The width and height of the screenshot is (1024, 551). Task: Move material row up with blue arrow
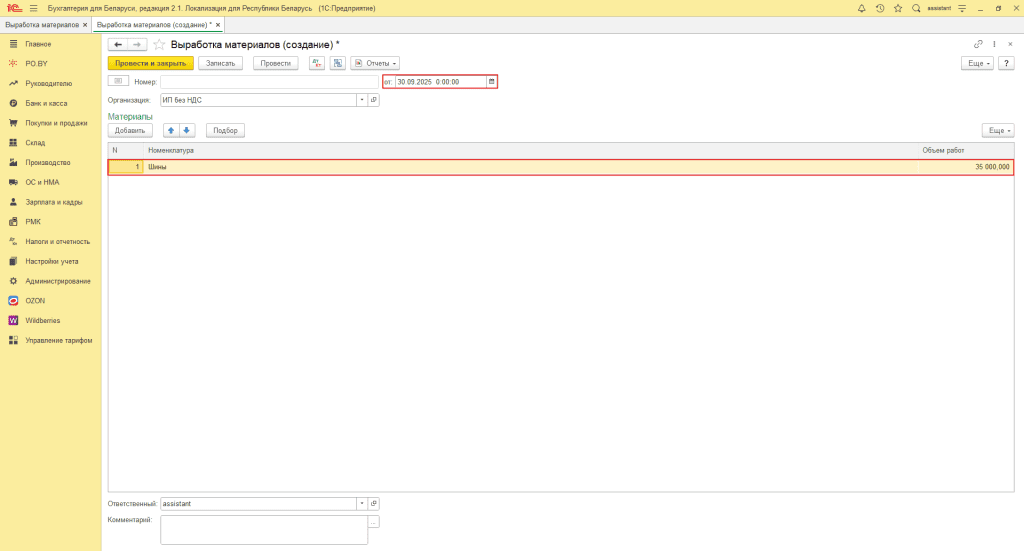171,131
